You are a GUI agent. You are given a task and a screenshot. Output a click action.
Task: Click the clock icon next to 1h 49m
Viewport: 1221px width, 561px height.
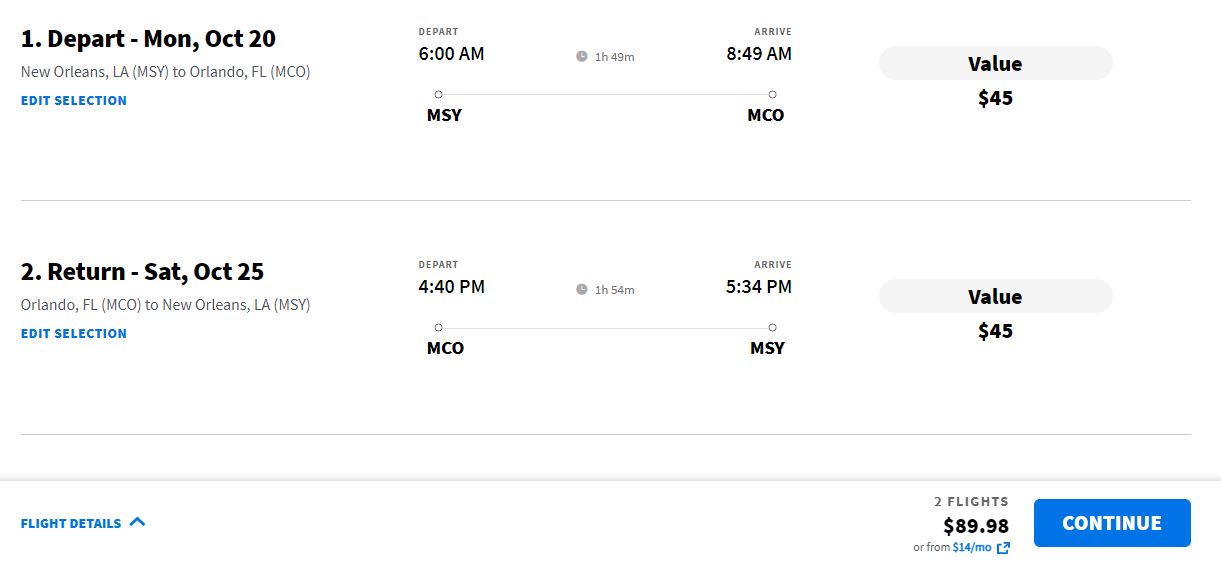582,57
